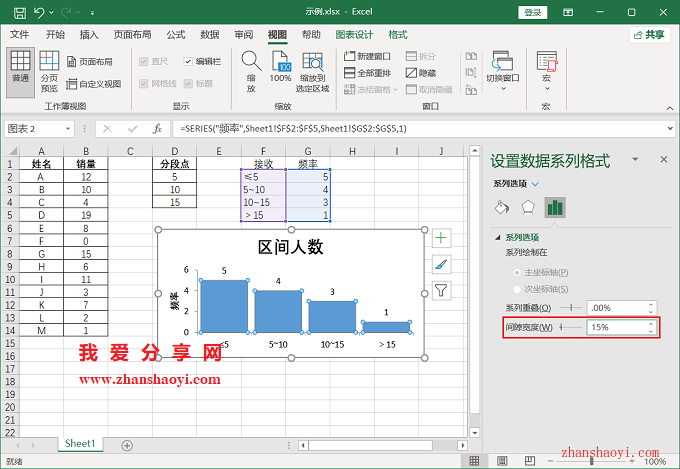The image size is (680, 469).
Task: Open 切换窗口 switch windows dropdown
Action: tap(503, 71)
